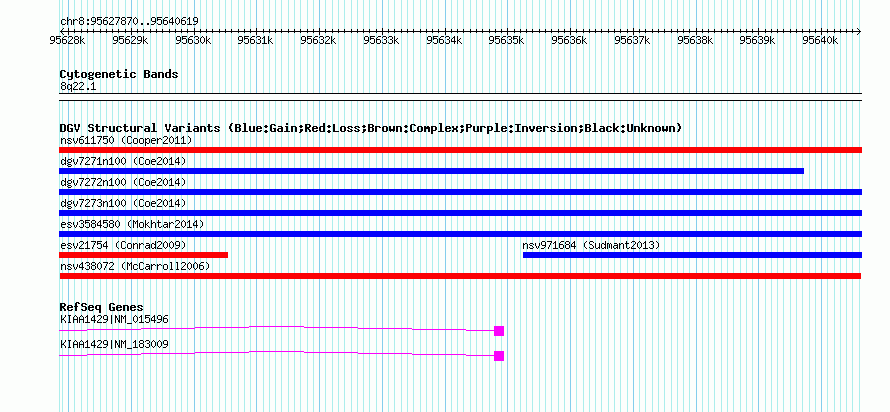
Task: Select the dgv7271n100 blue gain bar
Action: 431,171
